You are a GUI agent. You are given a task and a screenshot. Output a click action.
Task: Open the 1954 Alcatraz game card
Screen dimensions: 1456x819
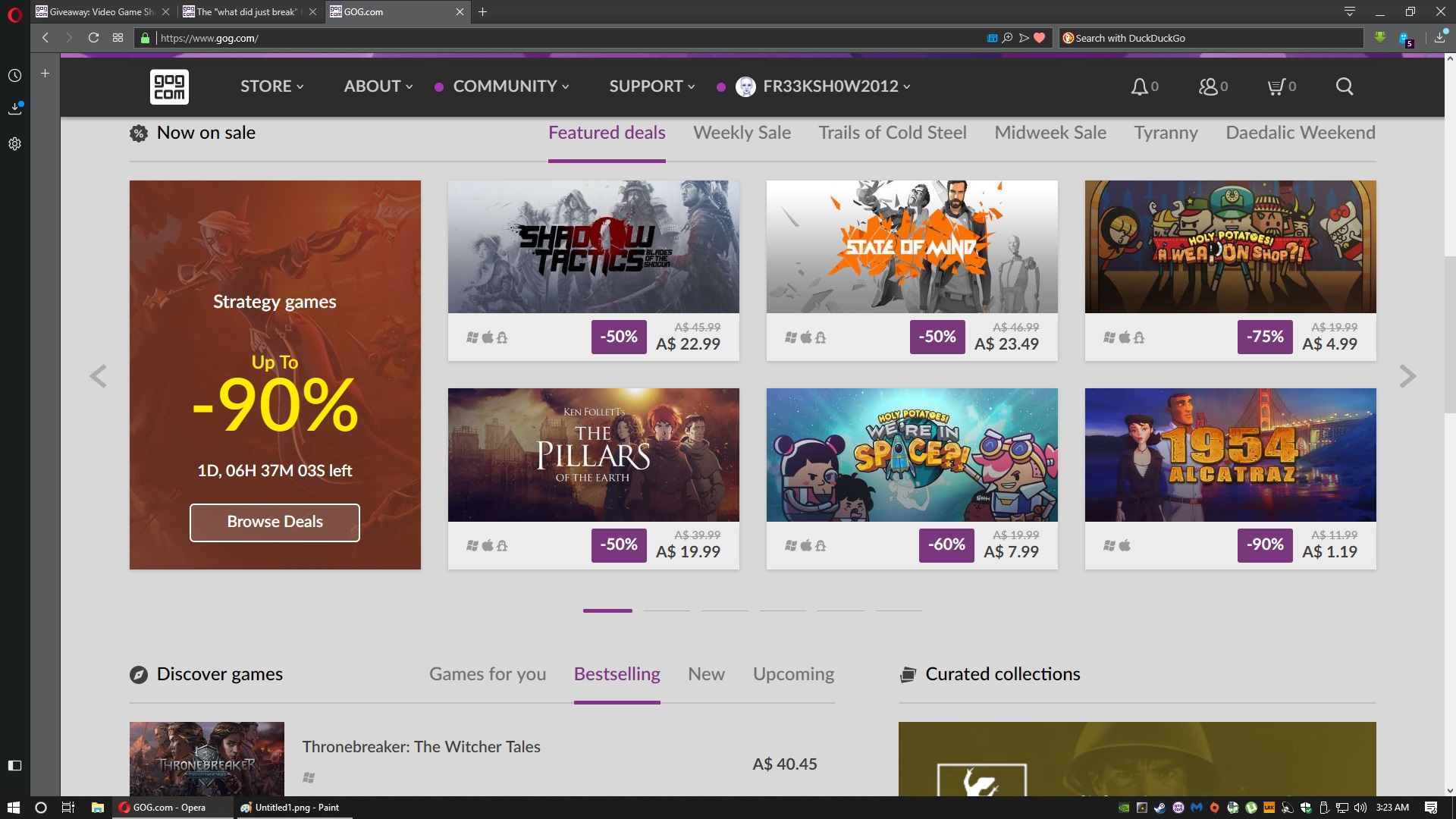[1230, 479]
